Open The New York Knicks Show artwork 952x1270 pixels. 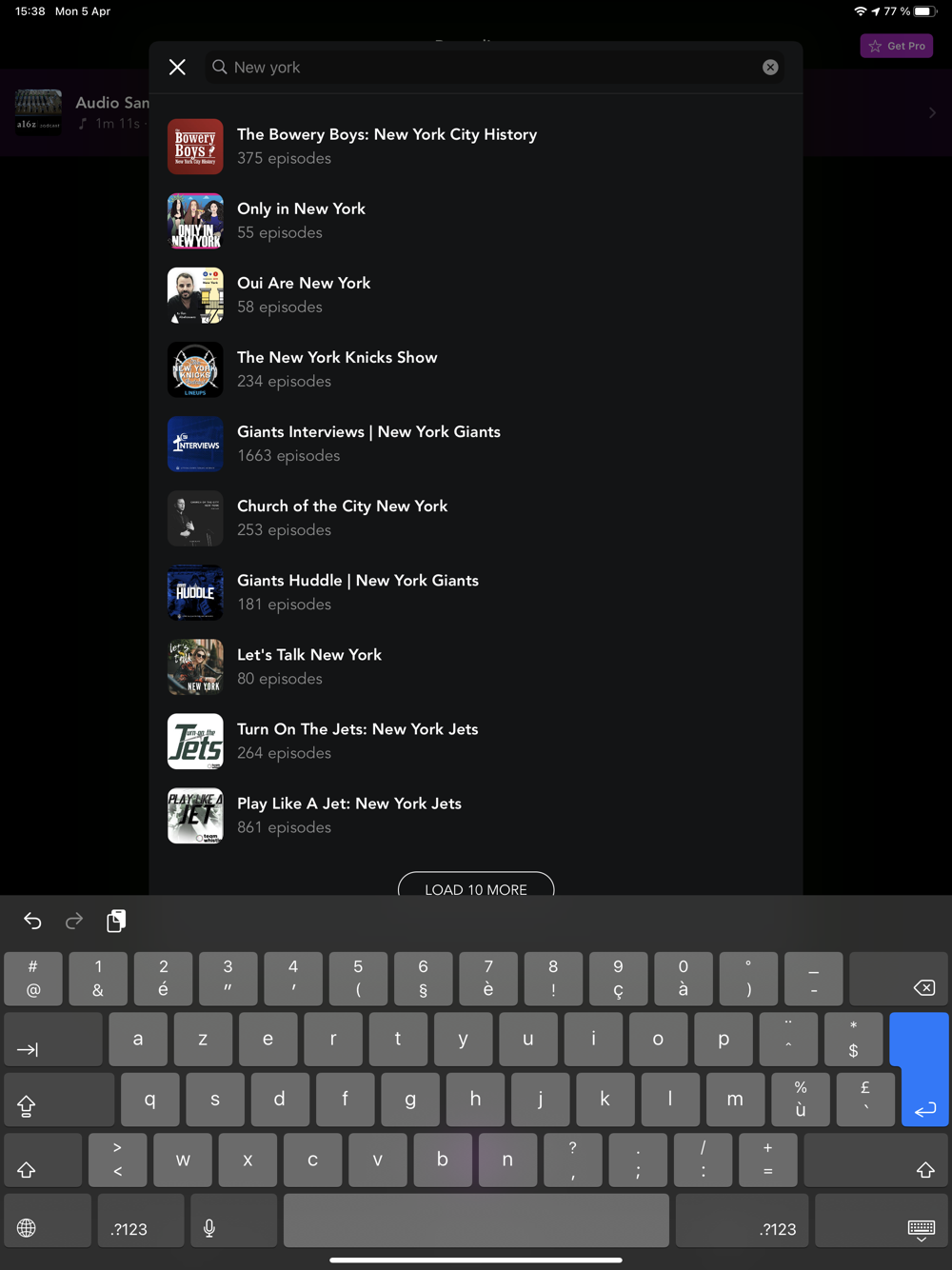[195, 369]
